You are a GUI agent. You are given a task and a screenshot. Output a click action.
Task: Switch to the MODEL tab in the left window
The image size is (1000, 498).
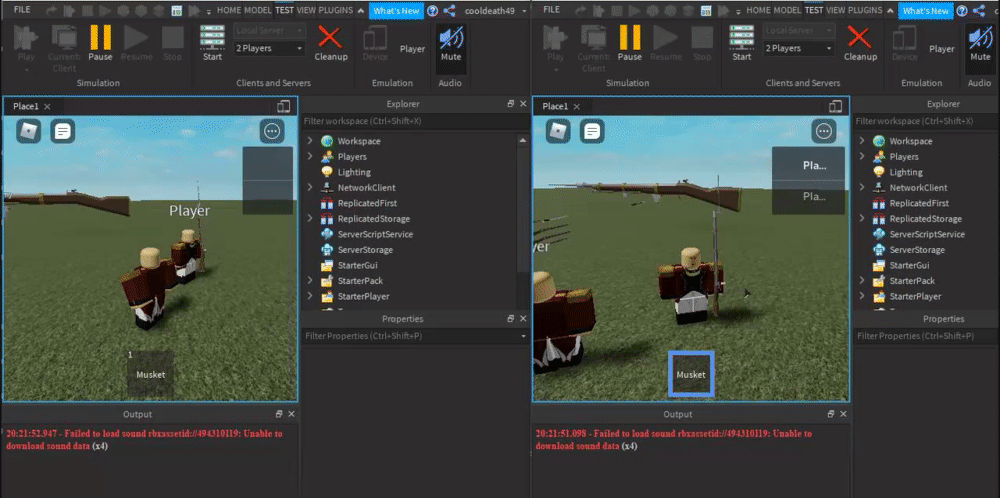(x=258, y=10)
